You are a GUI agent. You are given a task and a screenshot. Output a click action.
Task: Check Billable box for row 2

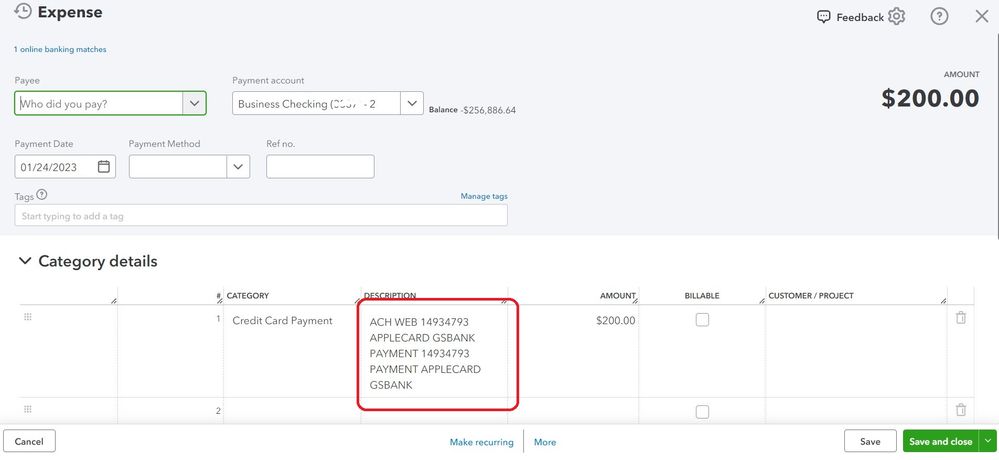pos(702,412)
